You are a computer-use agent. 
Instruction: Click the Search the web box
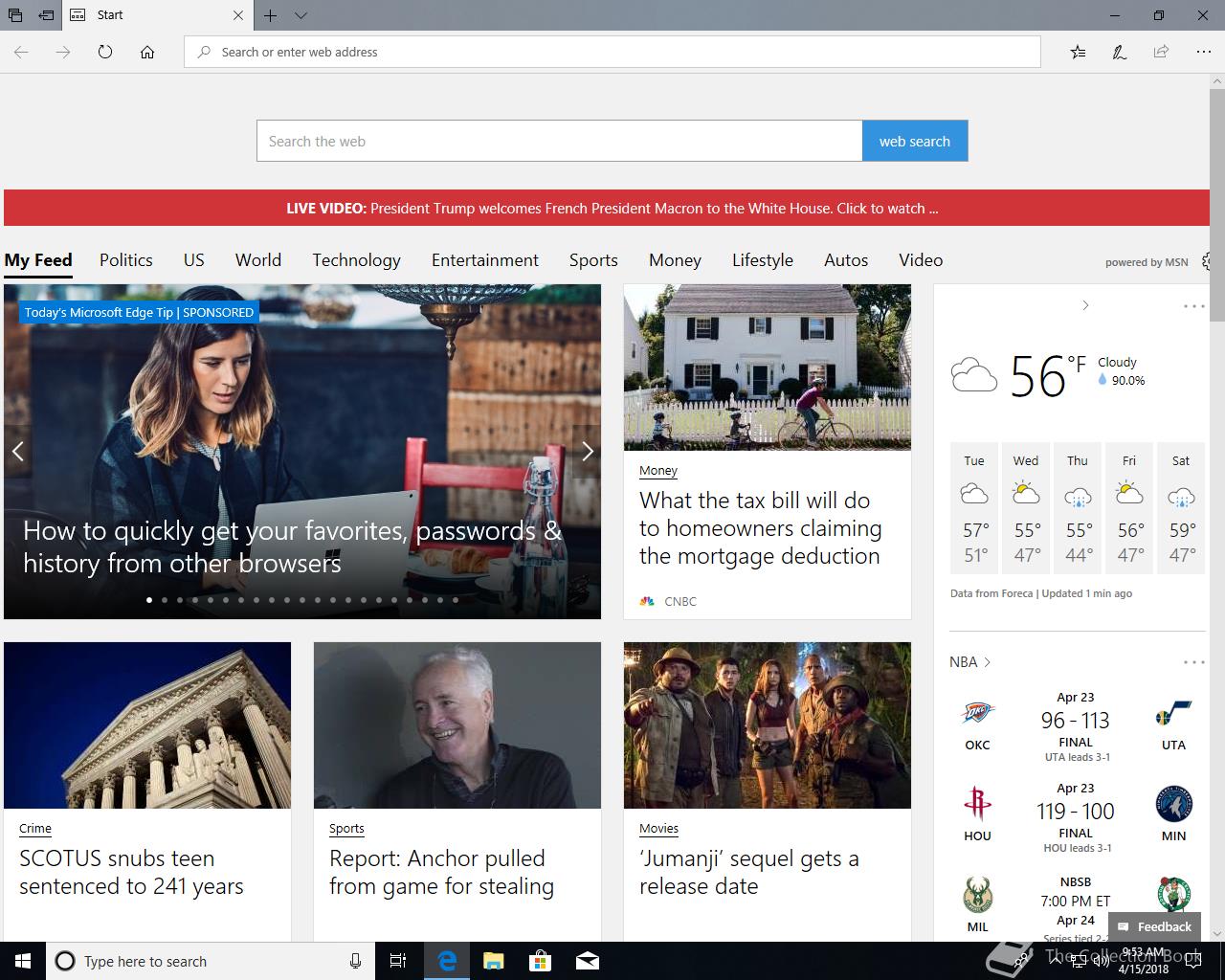pos(560,141)
